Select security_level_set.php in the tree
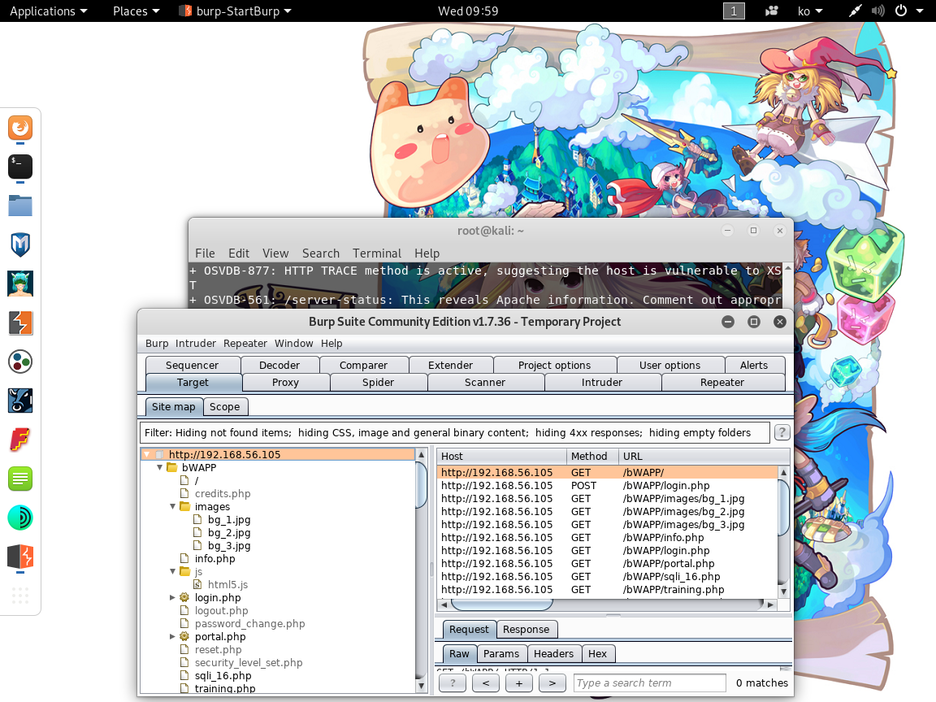 [x=248, y=663]
